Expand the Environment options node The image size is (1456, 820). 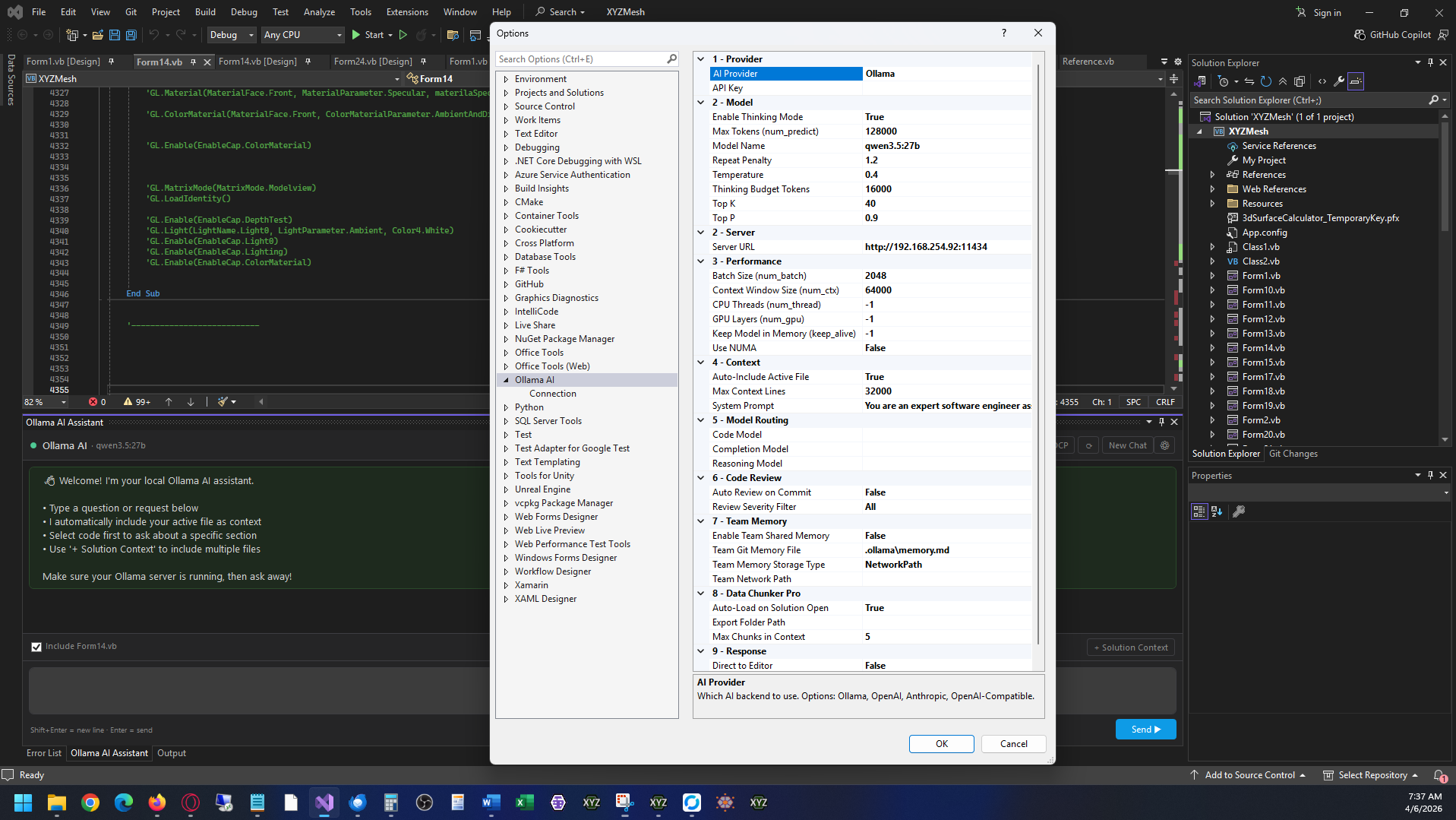pyautogui.click(x=507, y=79)
